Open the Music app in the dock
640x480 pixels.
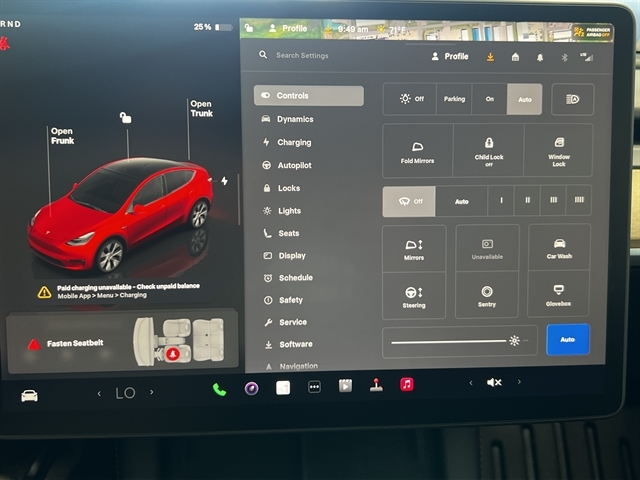(407, 384)
